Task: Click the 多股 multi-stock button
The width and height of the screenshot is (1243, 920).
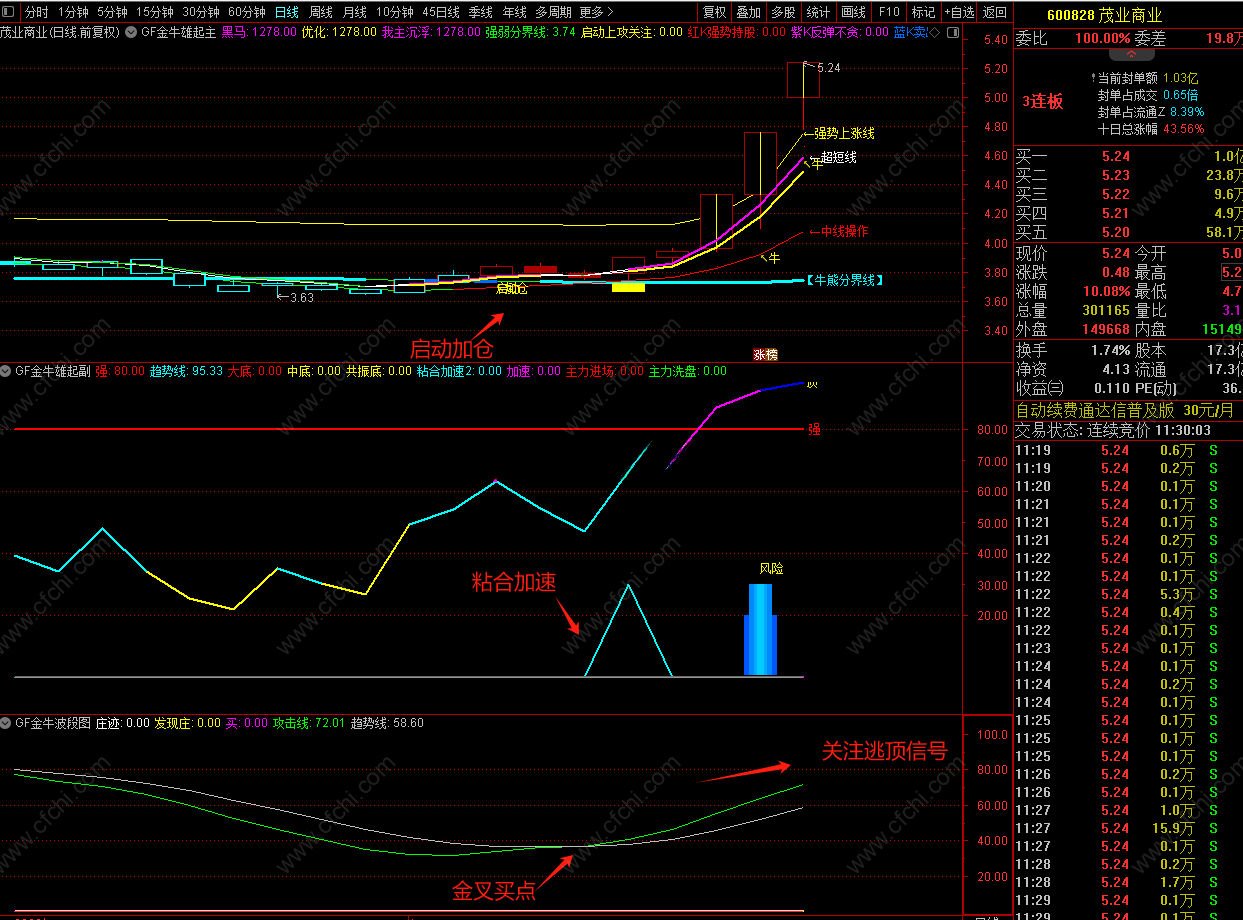Action: tap(783, 12)
